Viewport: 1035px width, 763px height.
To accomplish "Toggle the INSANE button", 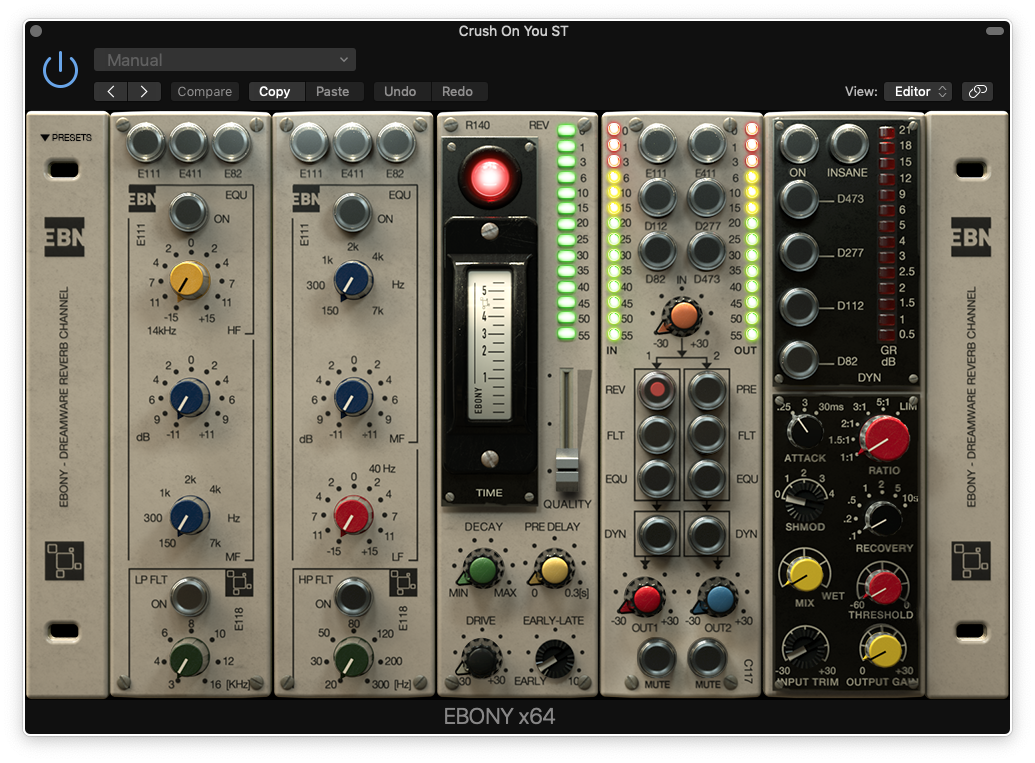I will [x=848, y=143].
